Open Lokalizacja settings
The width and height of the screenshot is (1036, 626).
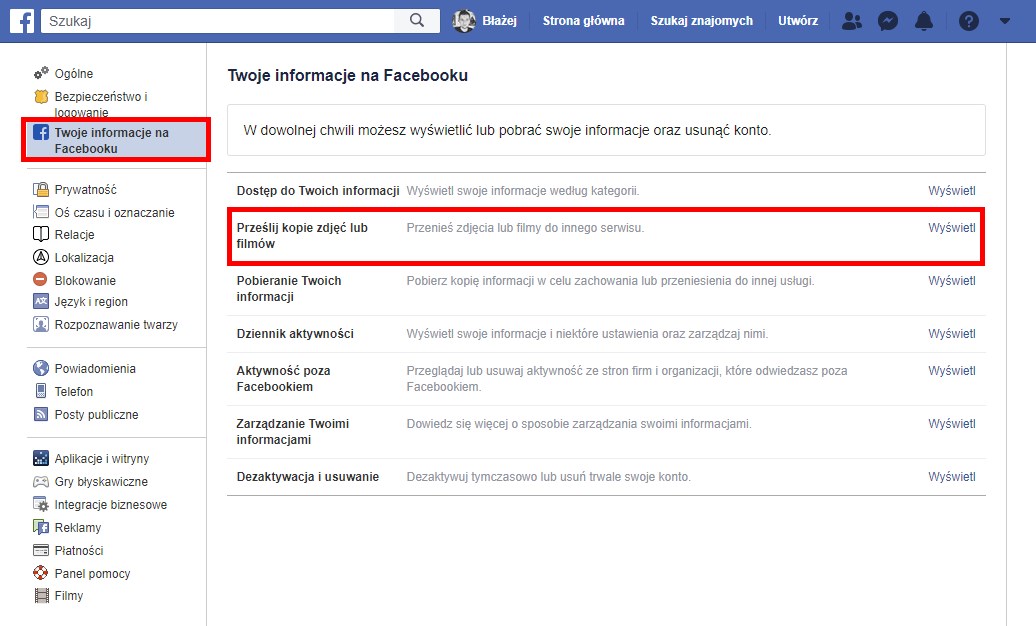85,258
